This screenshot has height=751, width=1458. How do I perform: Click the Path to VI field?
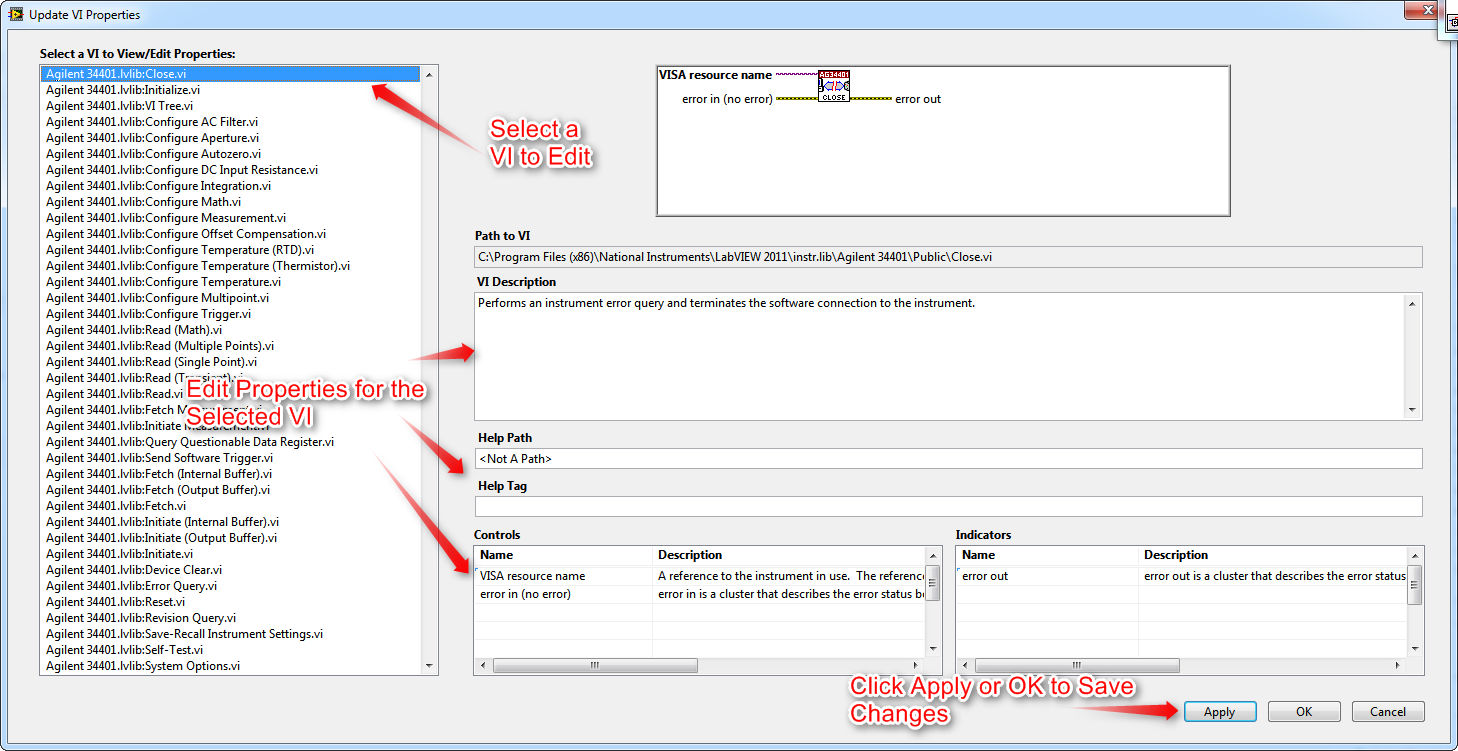click(x=948, y=257)
